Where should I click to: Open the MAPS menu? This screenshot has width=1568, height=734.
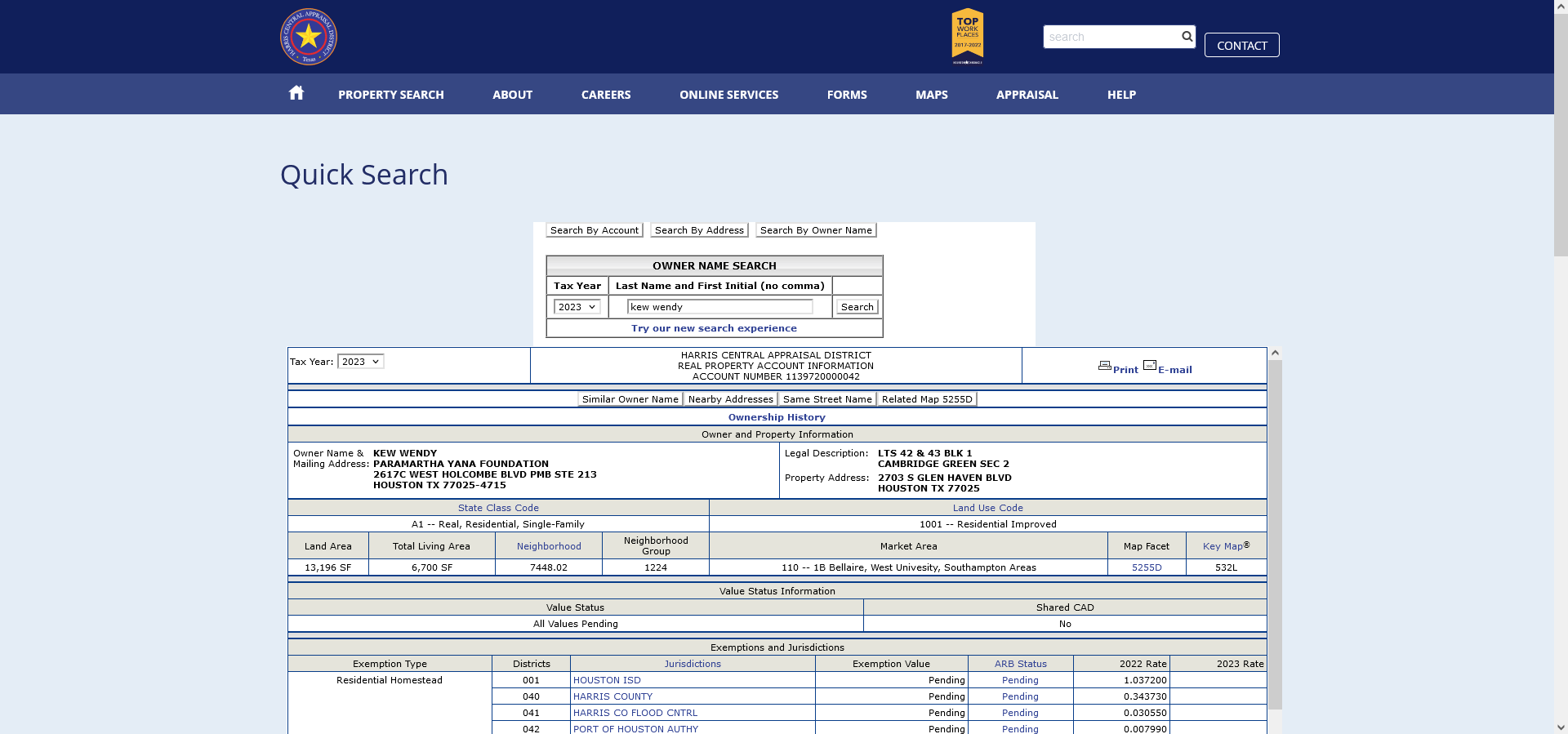click(932, 95)
